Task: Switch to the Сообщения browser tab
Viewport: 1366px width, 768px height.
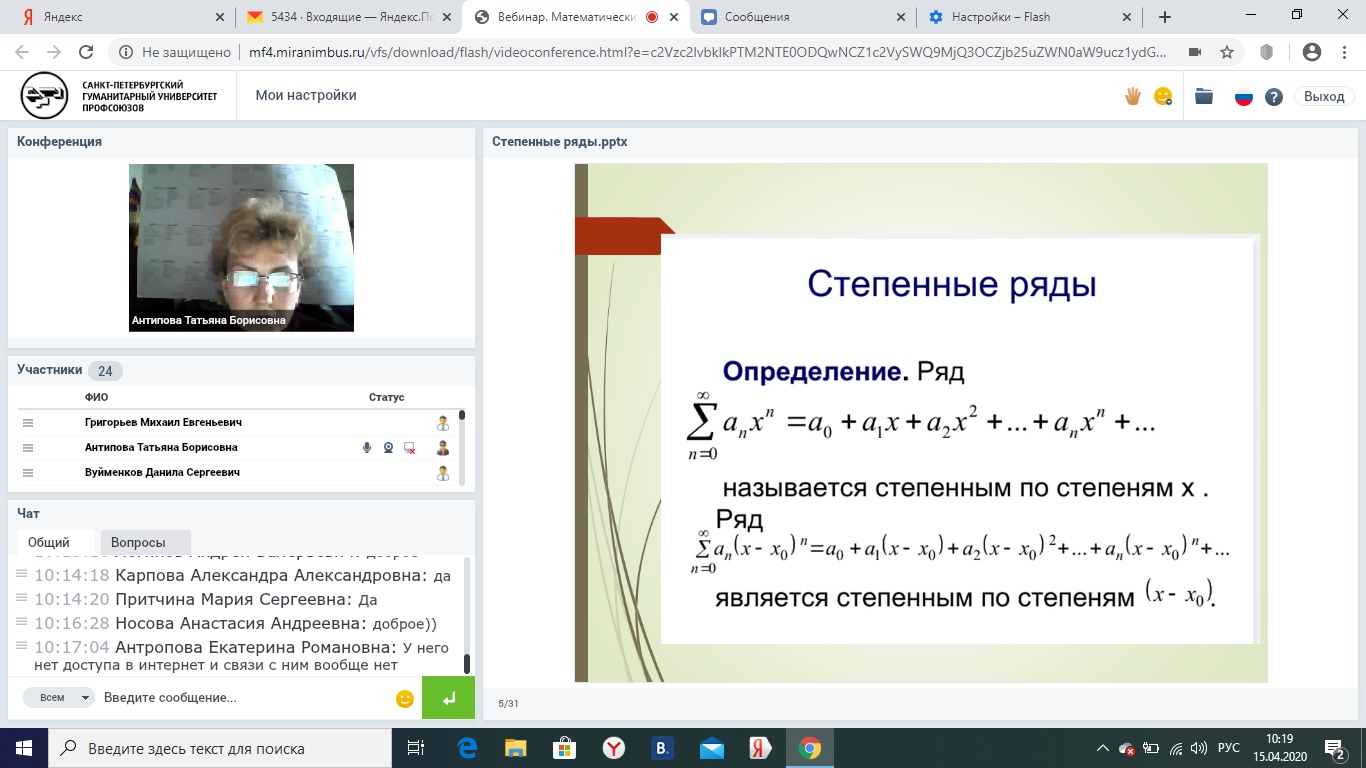Action: click(805, 17)
